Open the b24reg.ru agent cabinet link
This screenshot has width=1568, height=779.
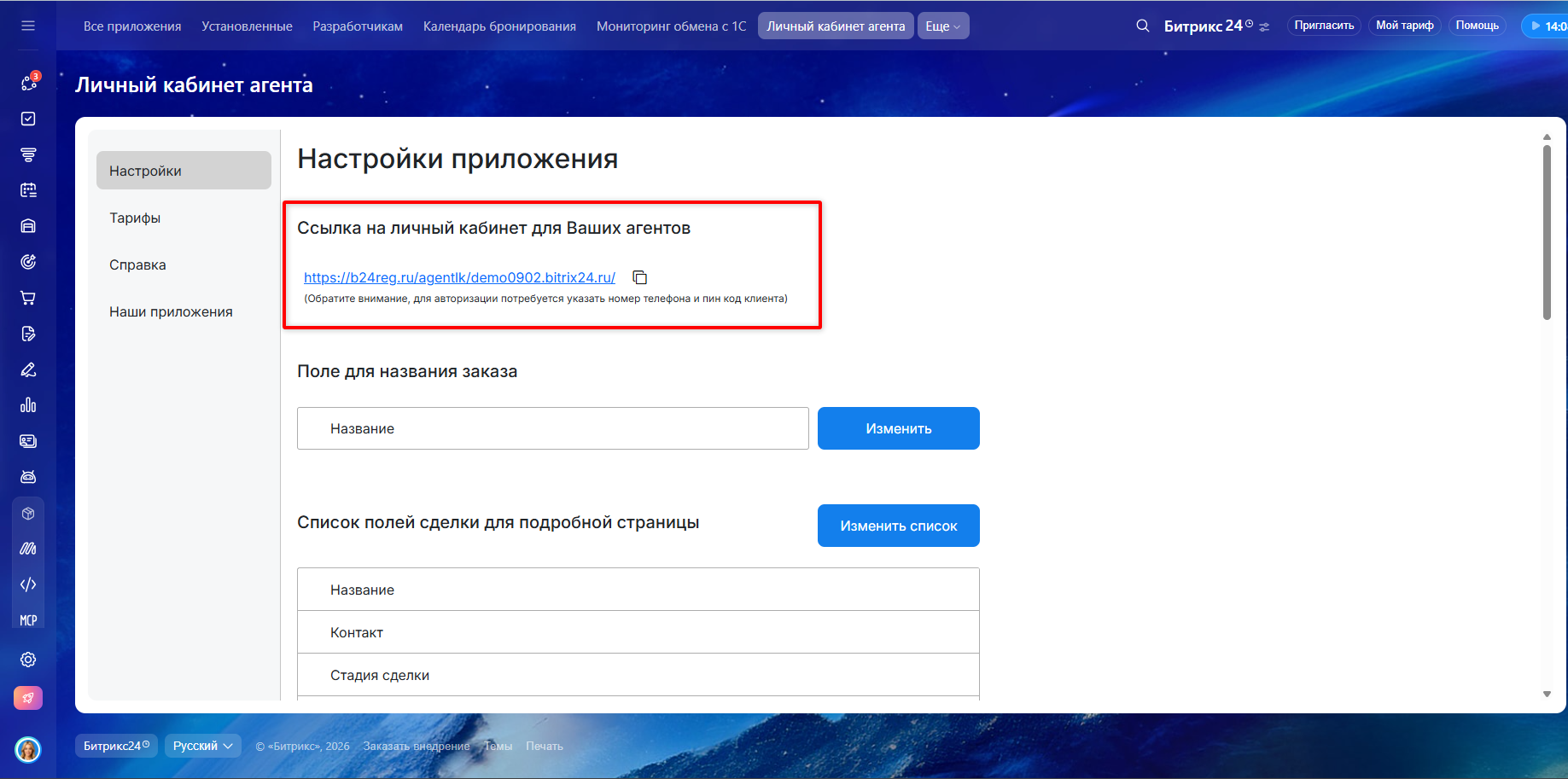click(x=459, y=277)
